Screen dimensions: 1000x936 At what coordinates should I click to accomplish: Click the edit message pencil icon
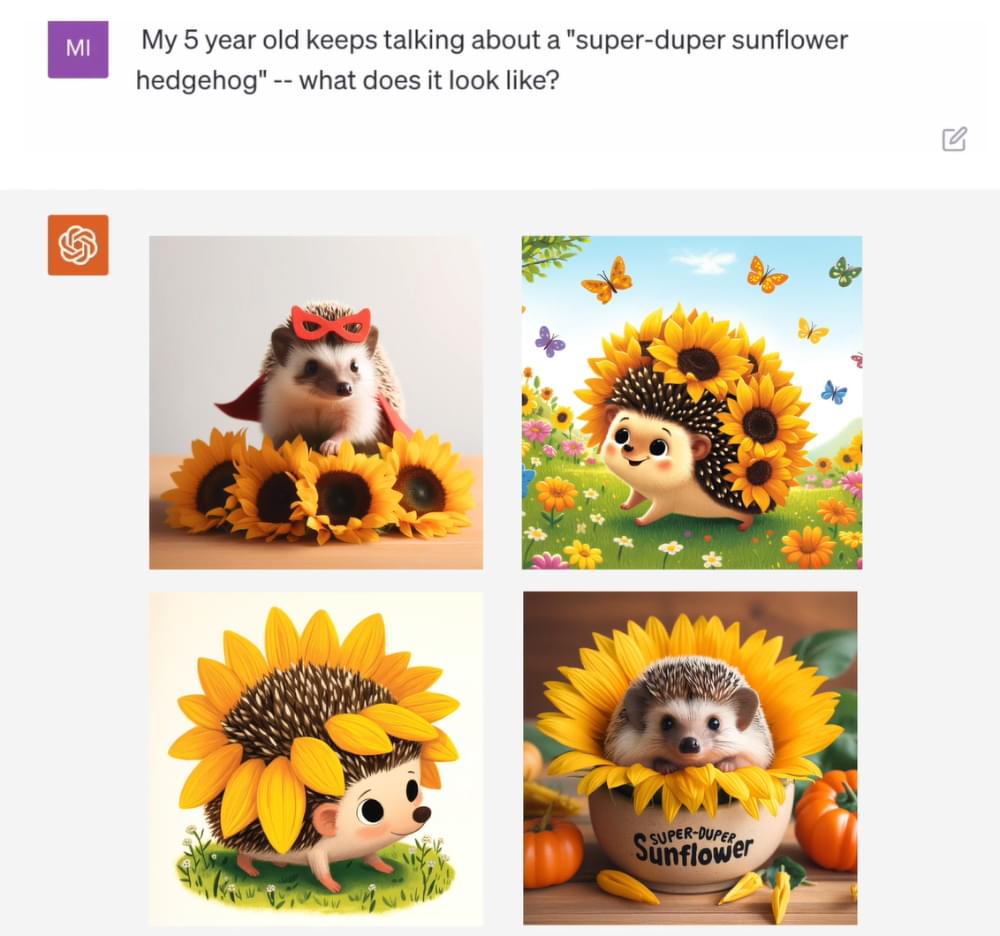954,139
